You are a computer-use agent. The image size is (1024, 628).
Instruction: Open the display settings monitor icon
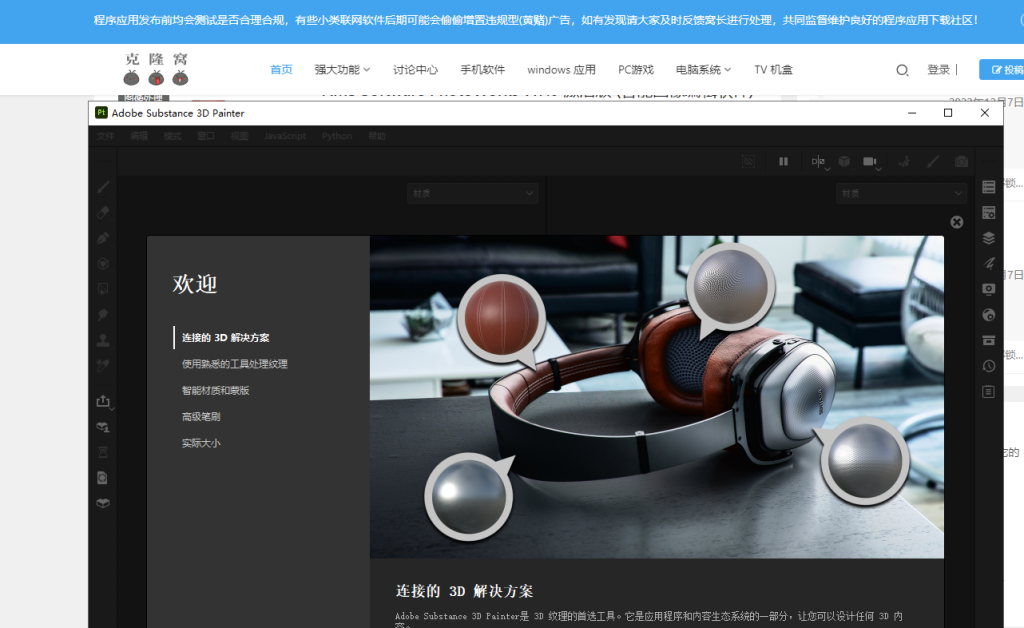coord(989,289)
